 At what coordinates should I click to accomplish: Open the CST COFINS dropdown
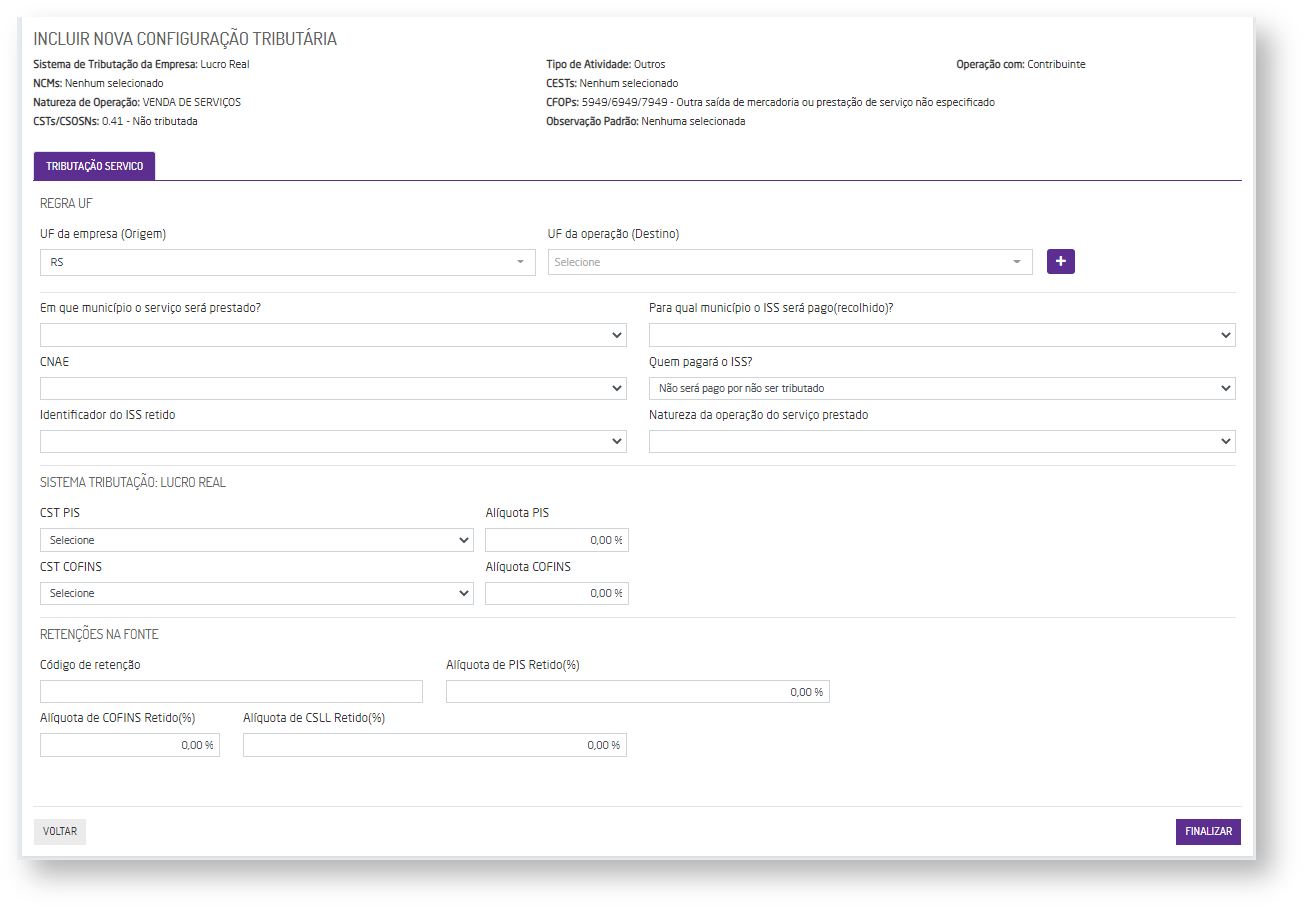click(257, 593)
